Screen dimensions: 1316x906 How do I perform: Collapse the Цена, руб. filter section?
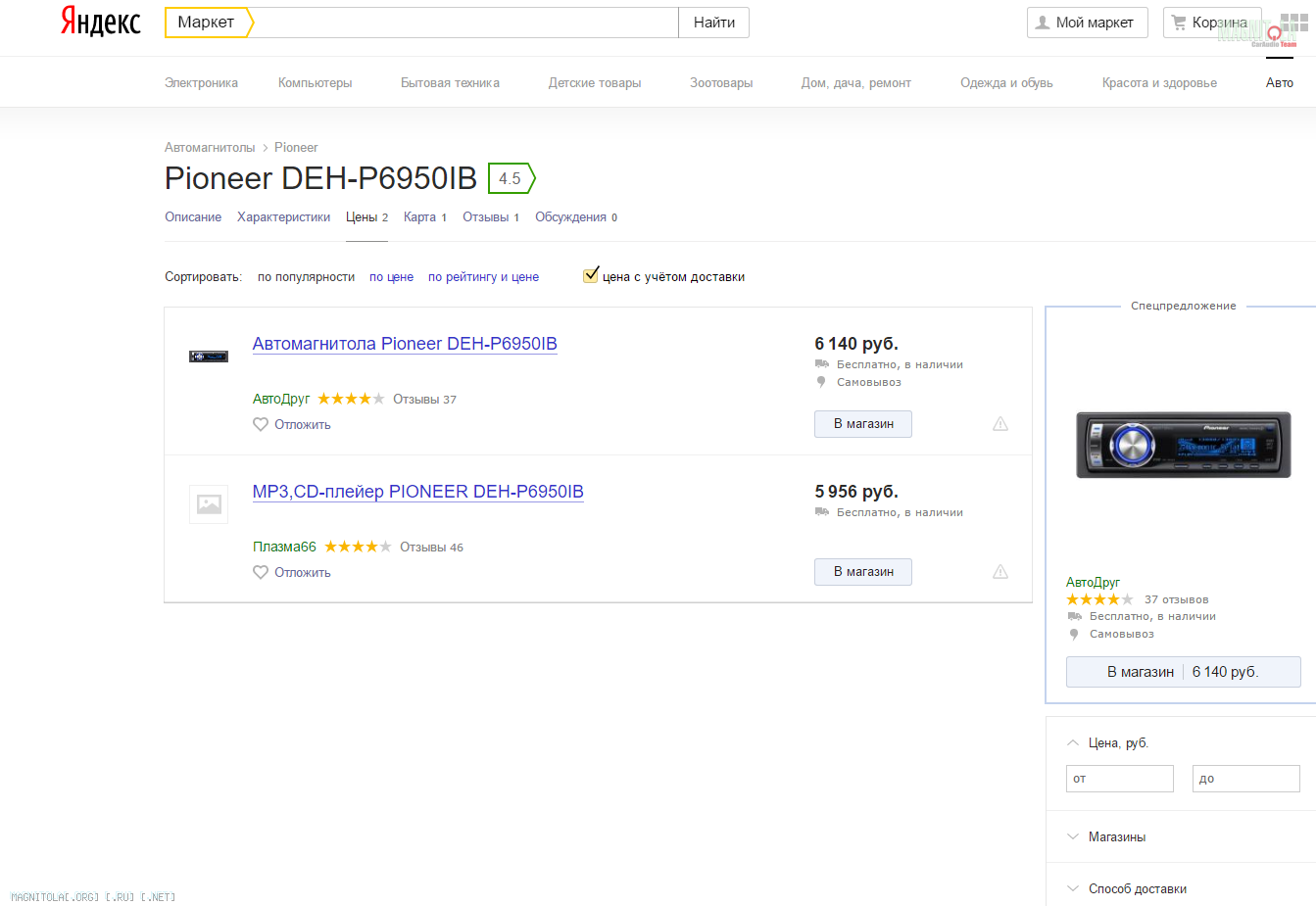click(1073, 742)
